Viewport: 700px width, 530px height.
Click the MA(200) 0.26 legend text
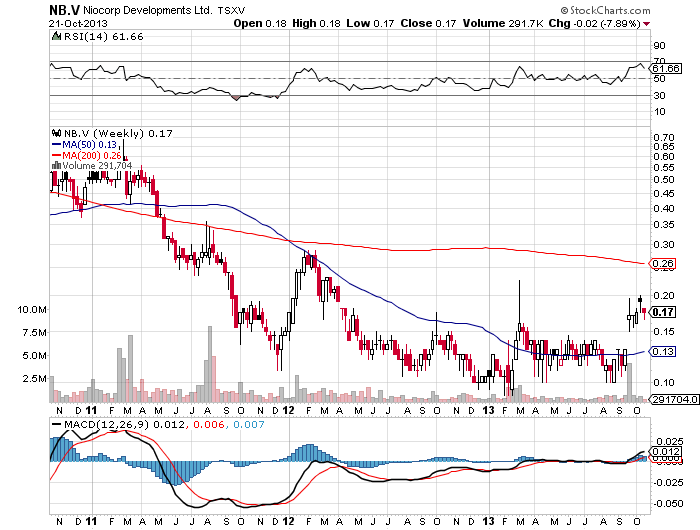pyautogui.click(x=92, y=155)
